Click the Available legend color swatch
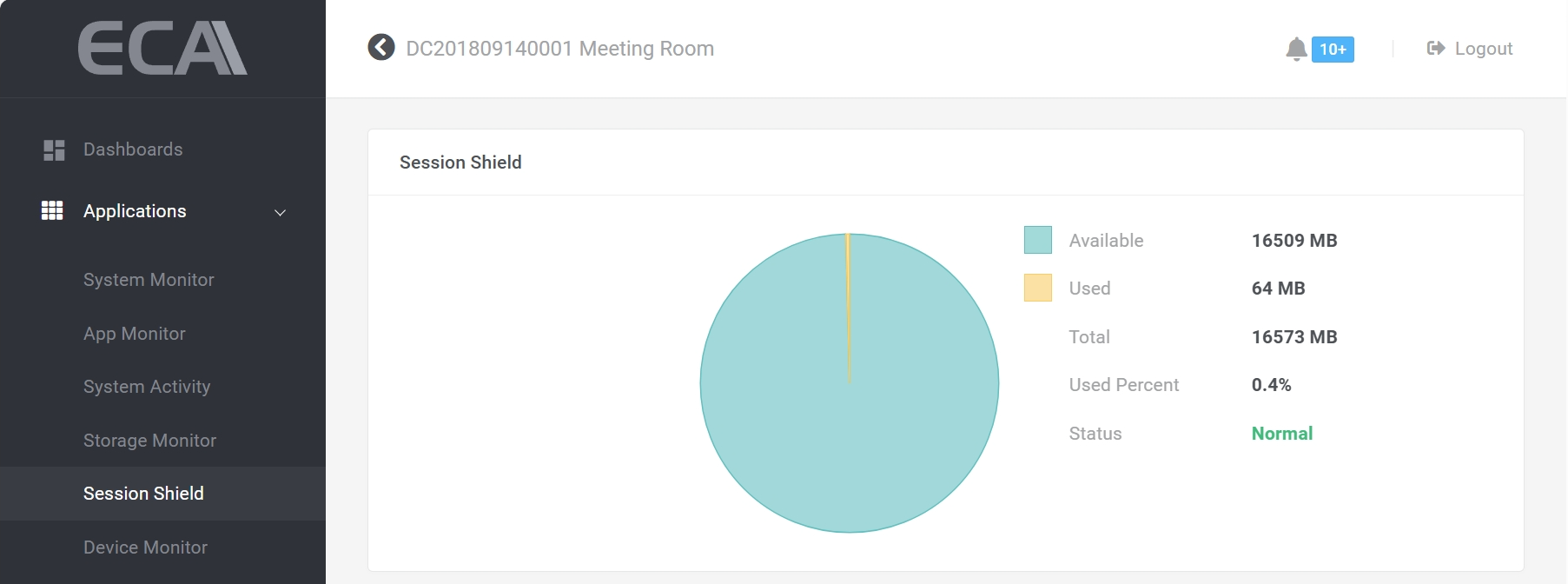This screenshot has height=584, width=1568. coord(1038,240)
